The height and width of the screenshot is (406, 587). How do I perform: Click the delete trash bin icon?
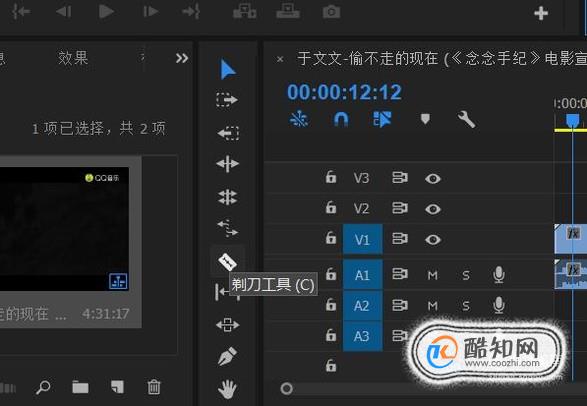(154, 387)
